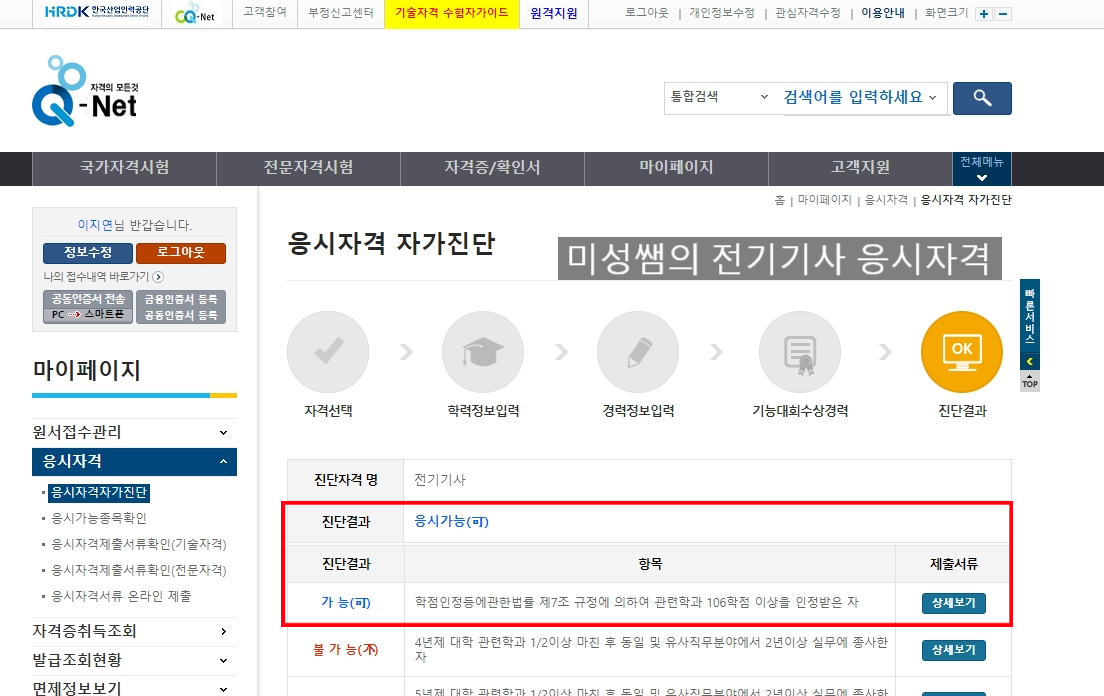
Task: Expand 발급조회현황 sidebar section
Action: [x=134, y=660]
